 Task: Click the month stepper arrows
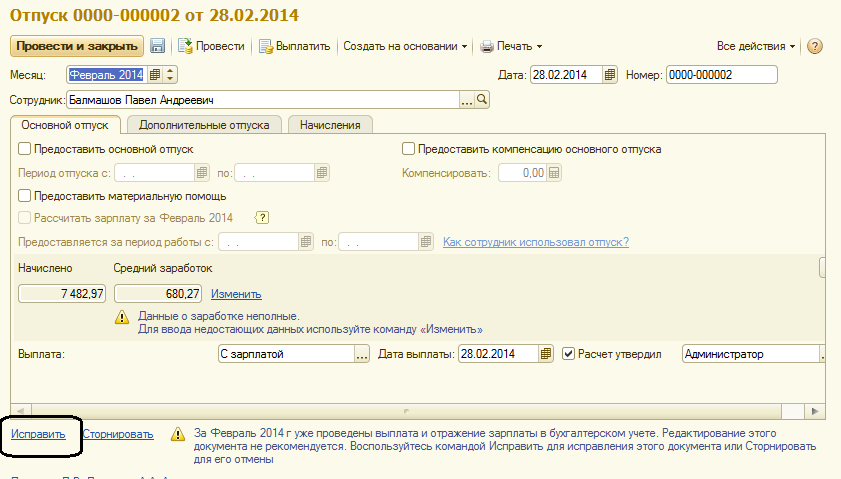[x=170, y=75]
